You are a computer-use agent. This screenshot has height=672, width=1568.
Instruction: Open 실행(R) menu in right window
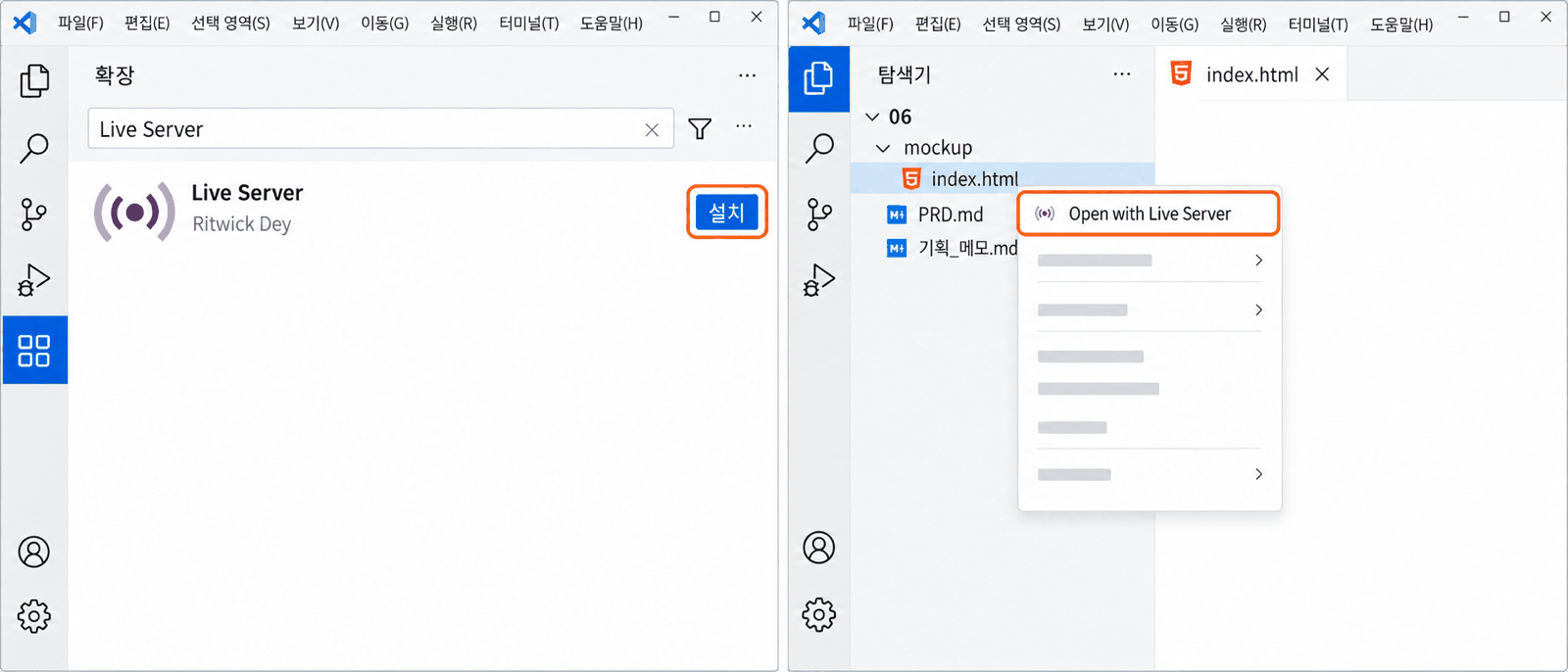point(1243,24)
